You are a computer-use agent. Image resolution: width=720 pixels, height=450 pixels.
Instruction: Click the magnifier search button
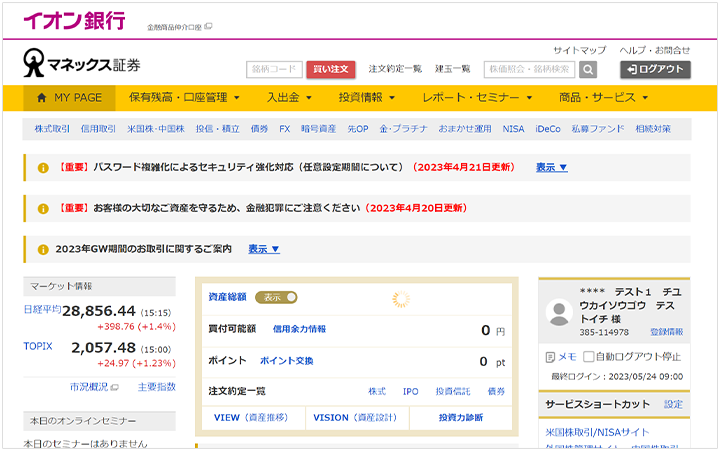click(x=588, y=70)
